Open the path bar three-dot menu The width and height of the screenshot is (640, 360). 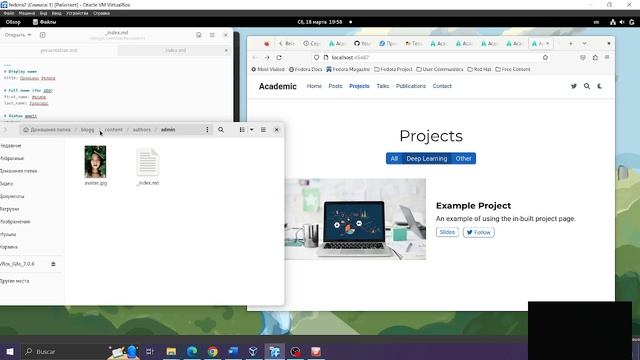tap(207, 130)
